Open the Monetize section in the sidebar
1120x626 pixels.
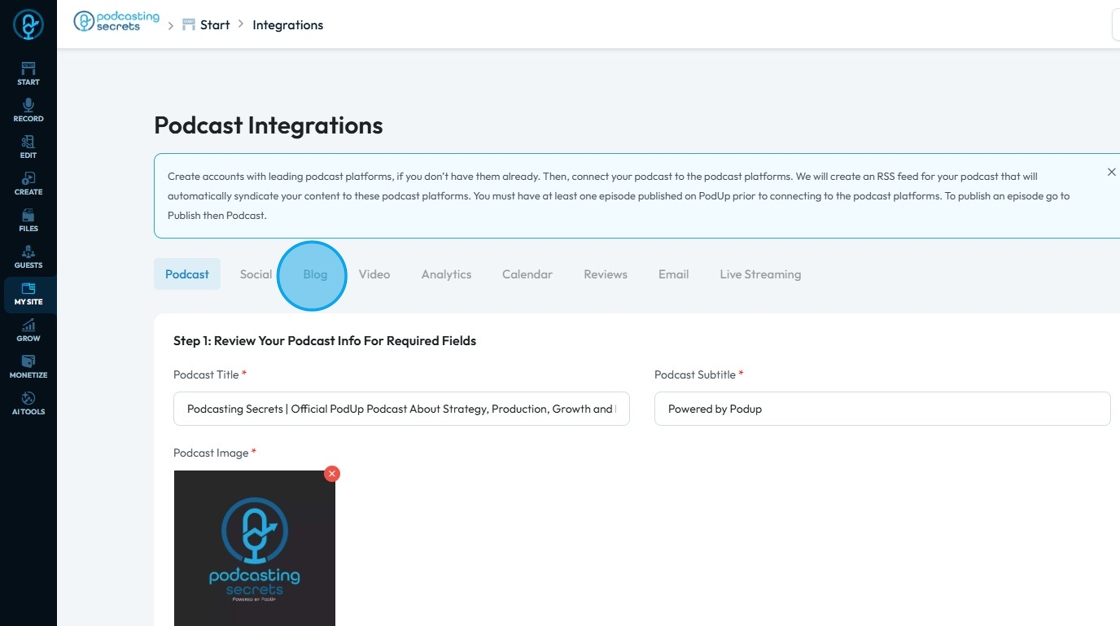click(29, 367)
